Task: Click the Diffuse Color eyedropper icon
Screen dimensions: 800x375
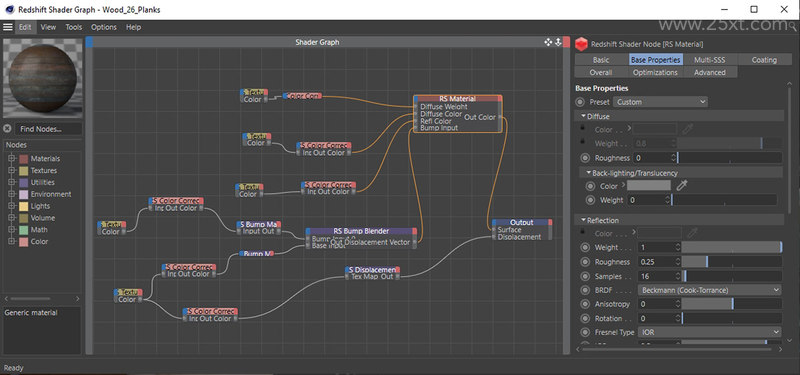Action: point(687,130)
